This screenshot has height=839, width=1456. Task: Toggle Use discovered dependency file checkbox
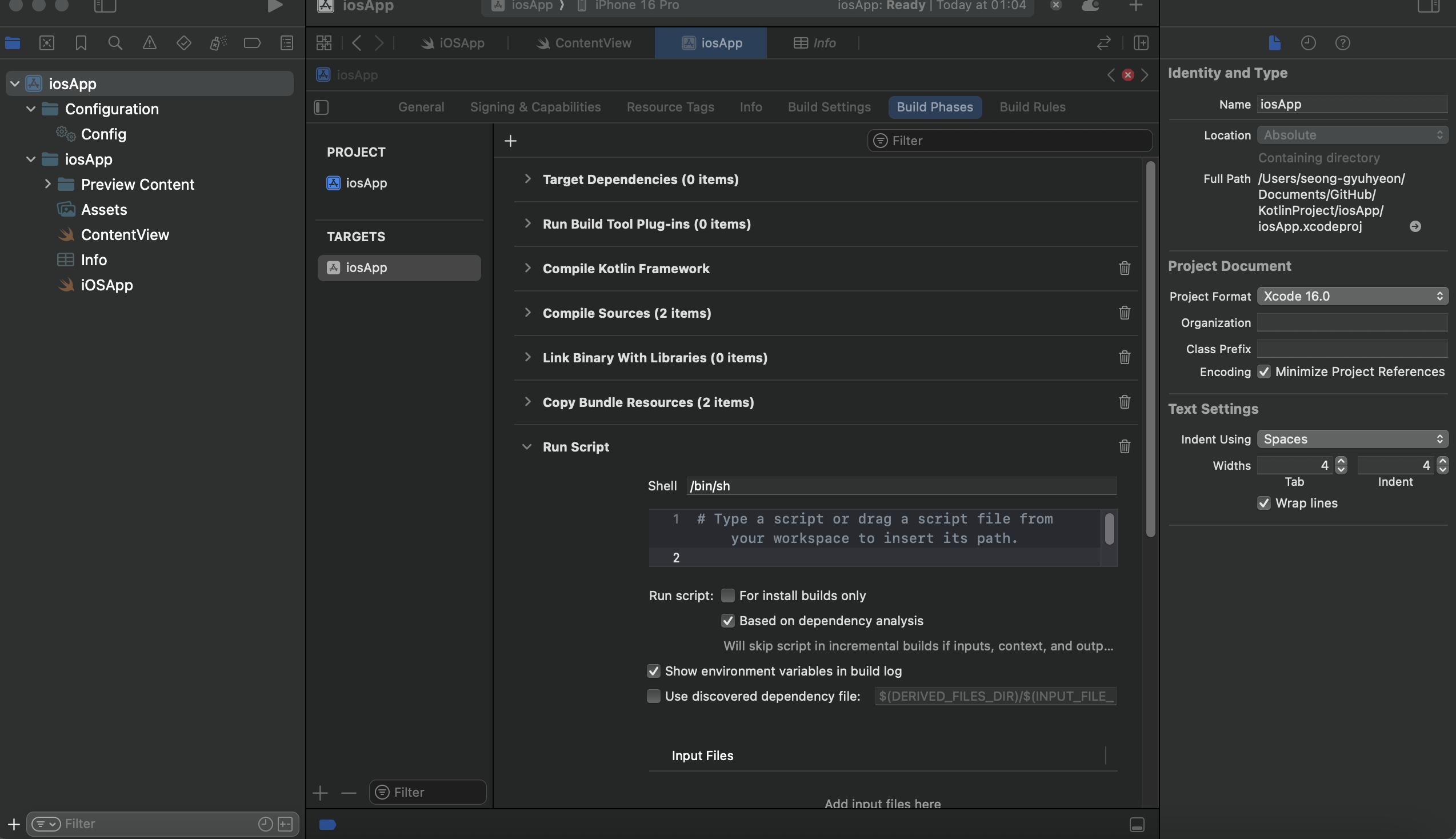pos(654,697)
